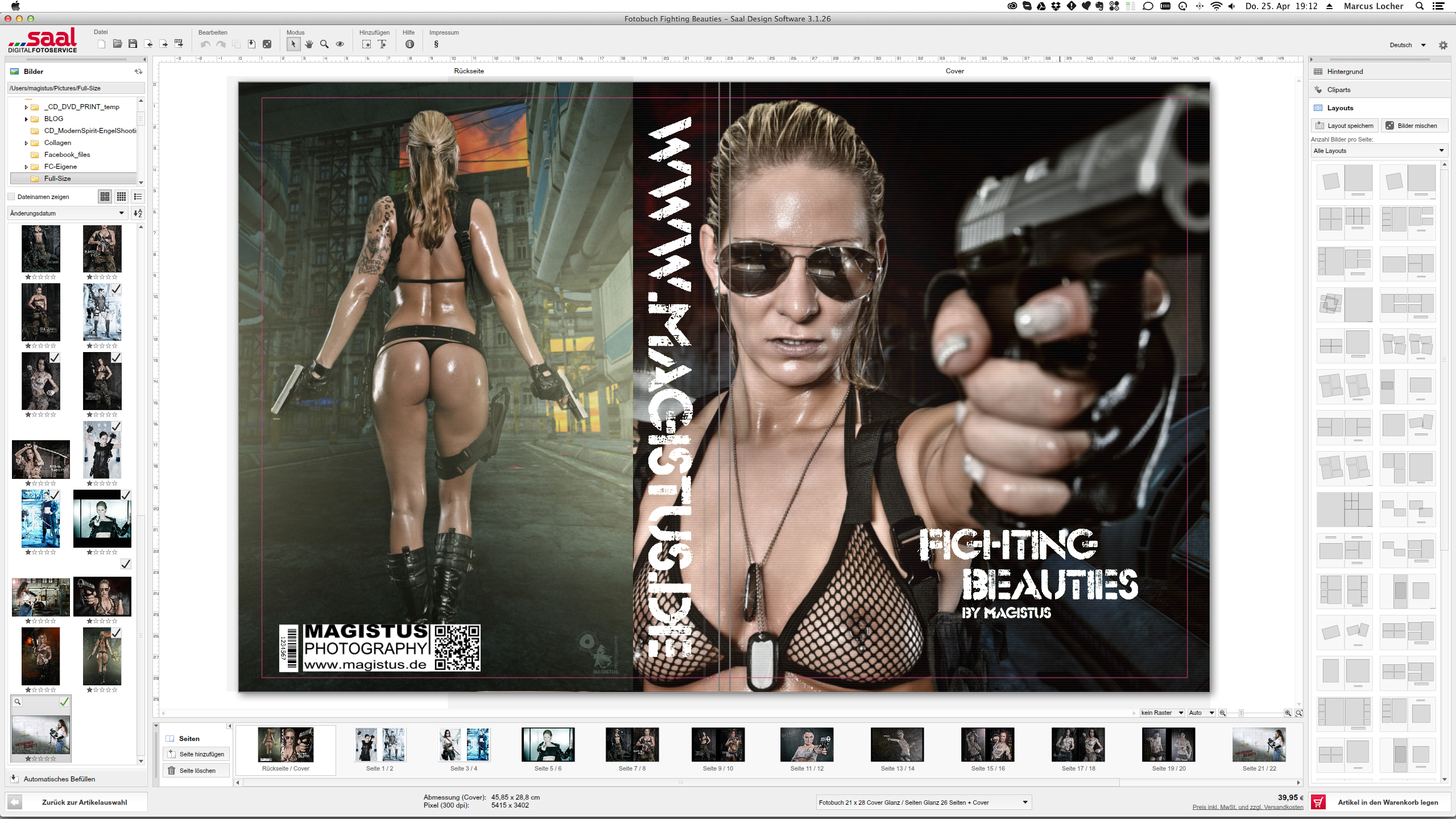
Task: Click Artikel in den Warenkorb legen
Action: [1381, 802]
